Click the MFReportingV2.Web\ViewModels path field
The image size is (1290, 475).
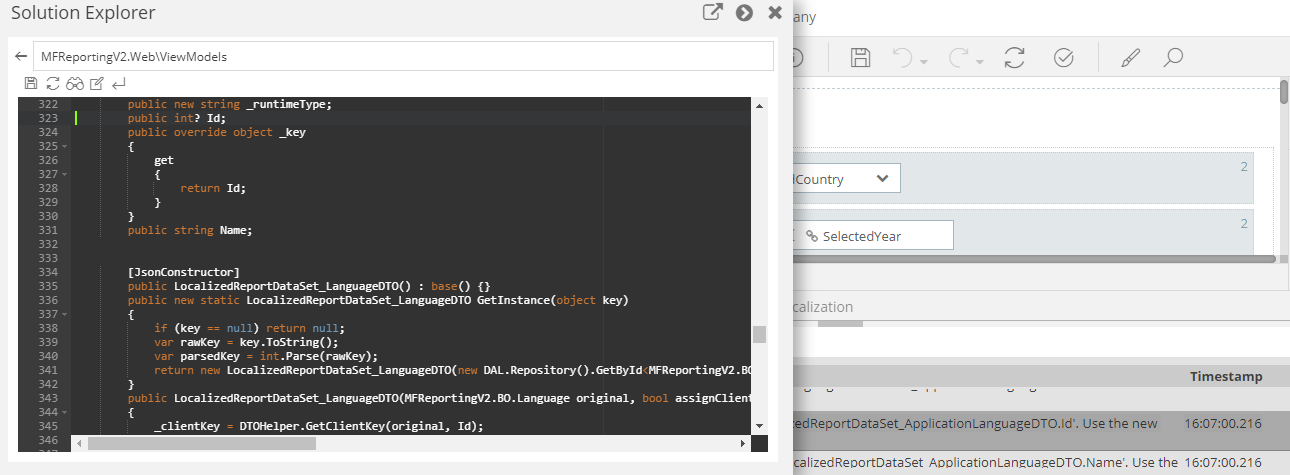[402, 57]
